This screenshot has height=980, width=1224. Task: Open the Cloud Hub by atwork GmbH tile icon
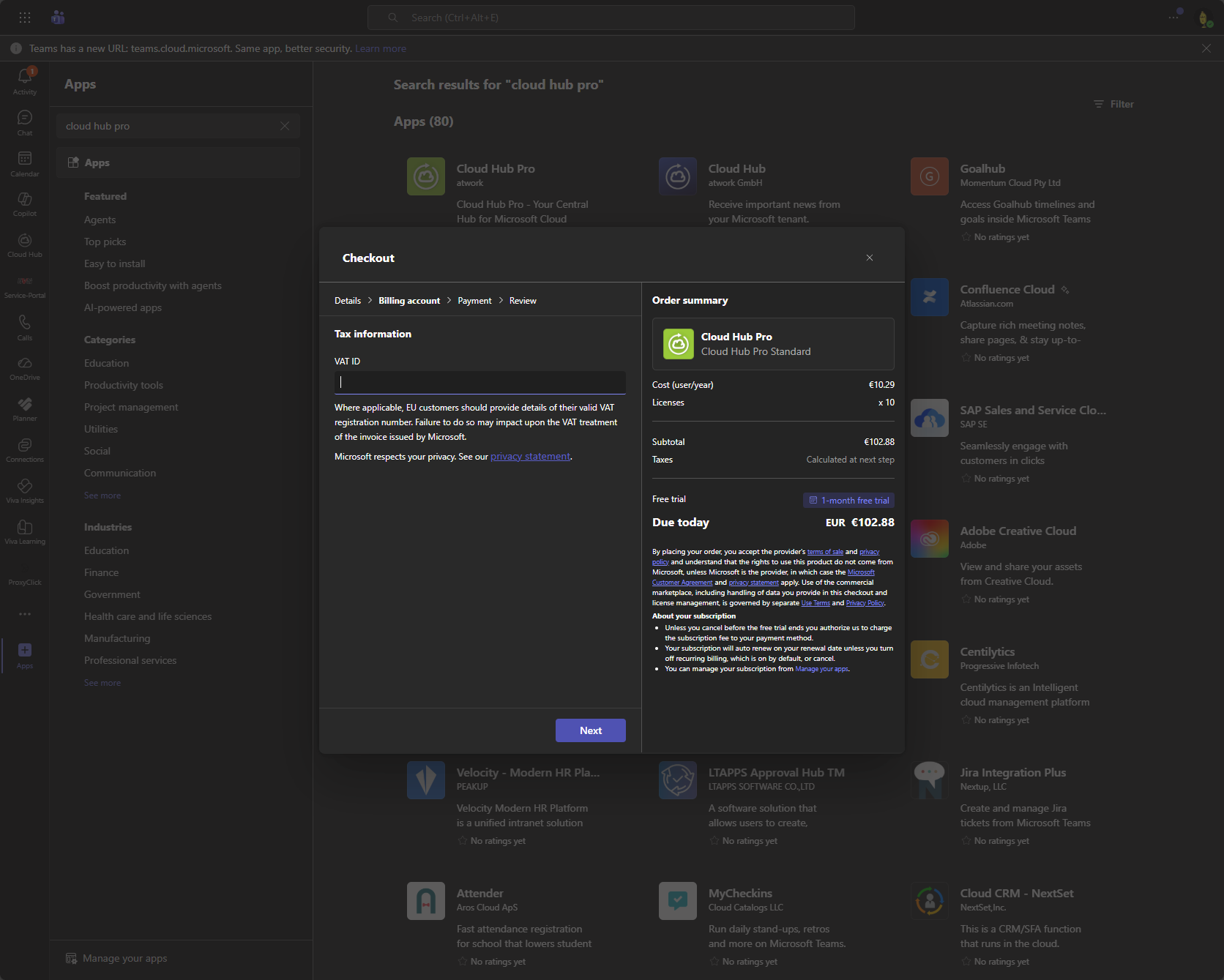678,176
